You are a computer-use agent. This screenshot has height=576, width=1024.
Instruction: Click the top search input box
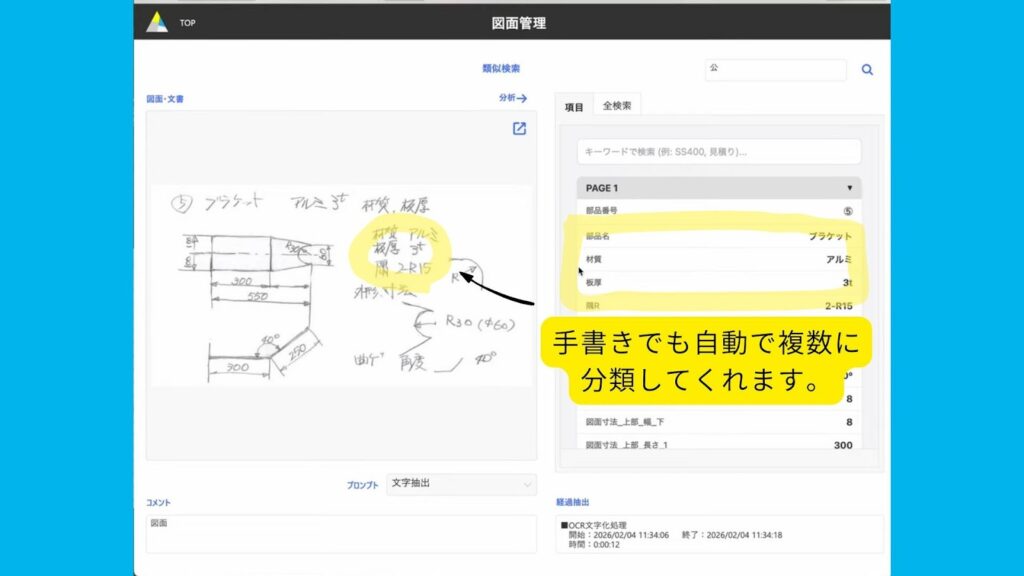[775, 70]
